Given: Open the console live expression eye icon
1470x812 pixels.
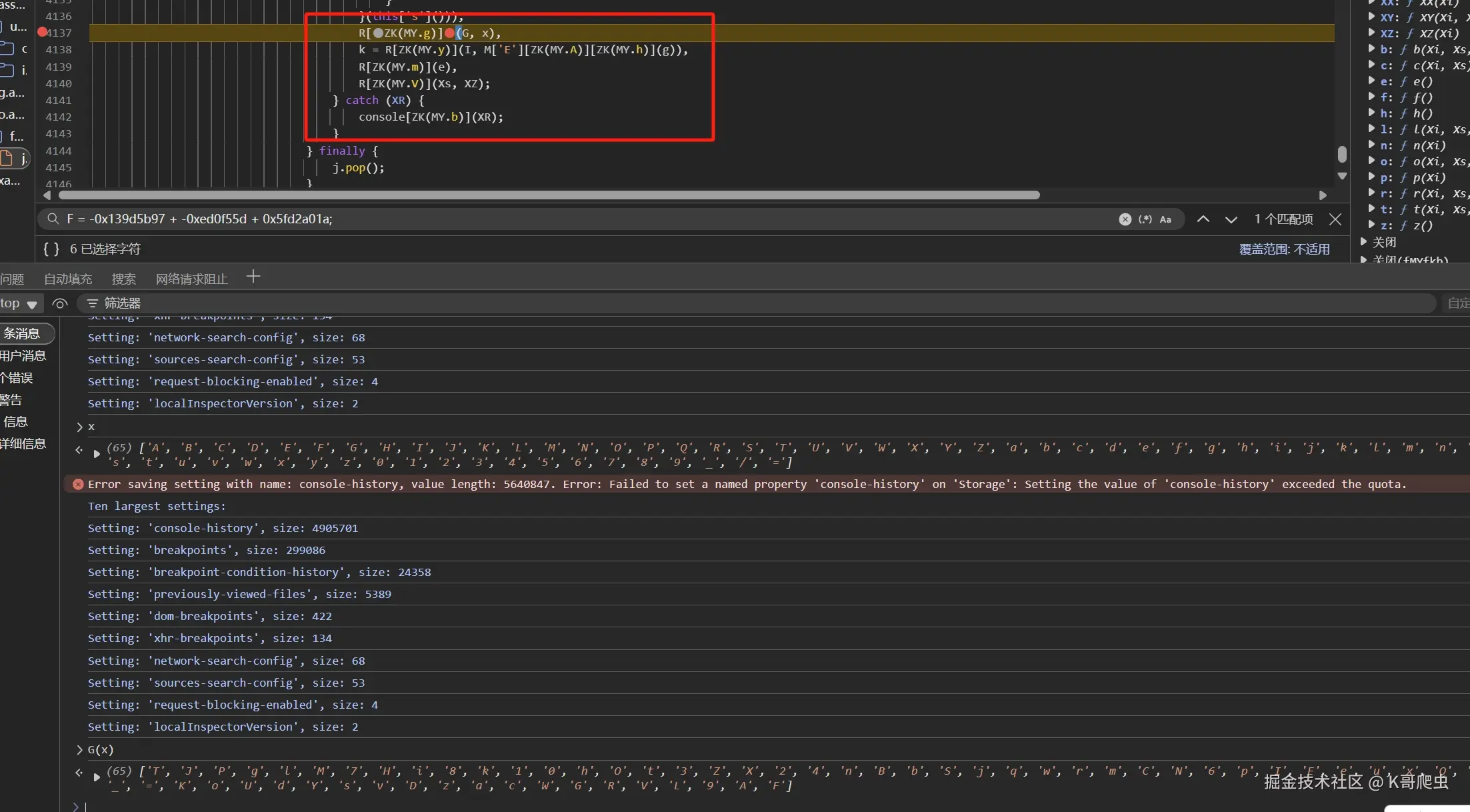Looking at the screenshot, I should (60, 304).
